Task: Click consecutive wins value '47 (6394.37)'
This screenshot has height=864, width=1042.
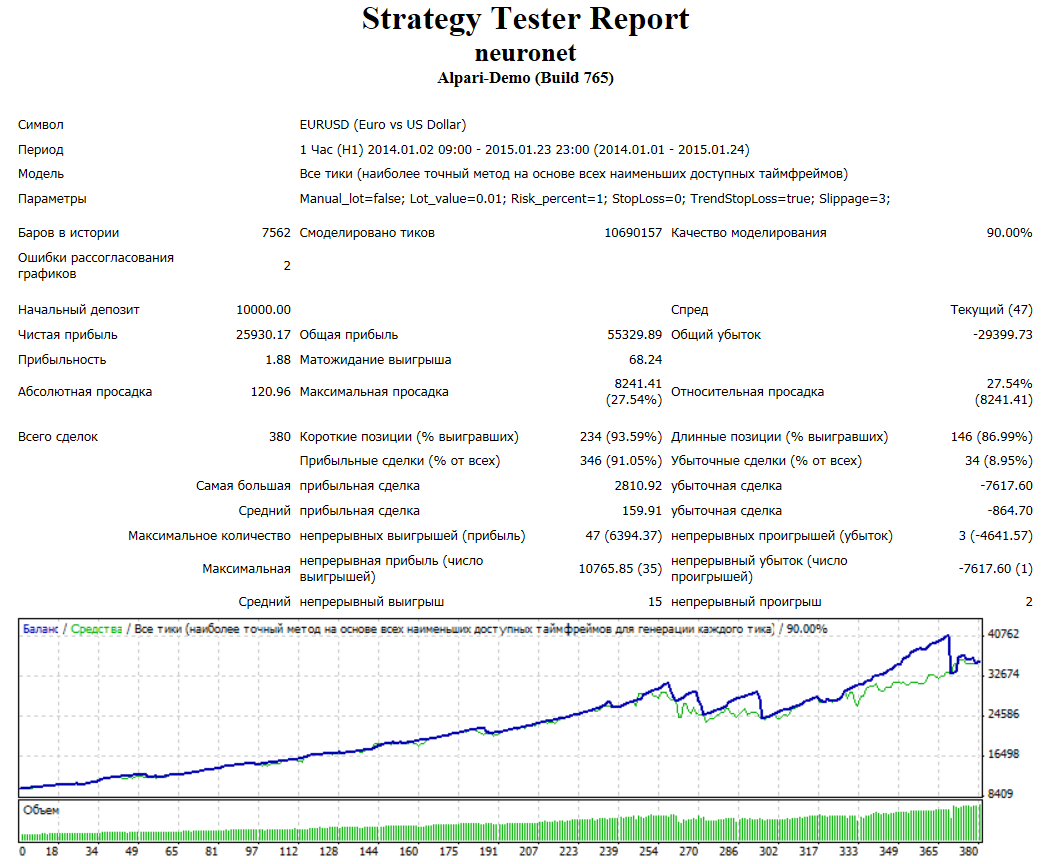Action: pyautogui.click(x=623, y=536)
